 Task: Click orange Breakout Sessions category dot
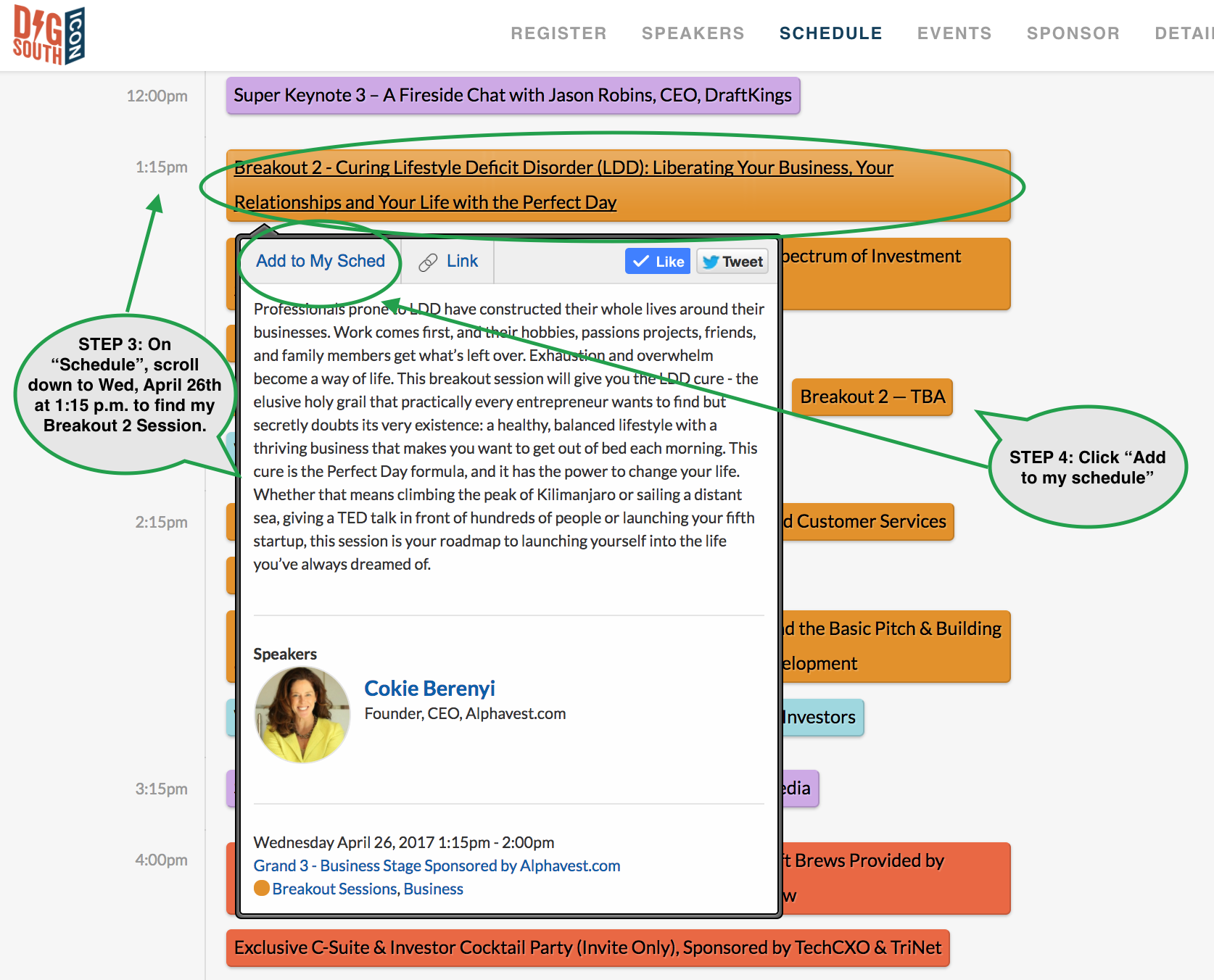(262, 889)
